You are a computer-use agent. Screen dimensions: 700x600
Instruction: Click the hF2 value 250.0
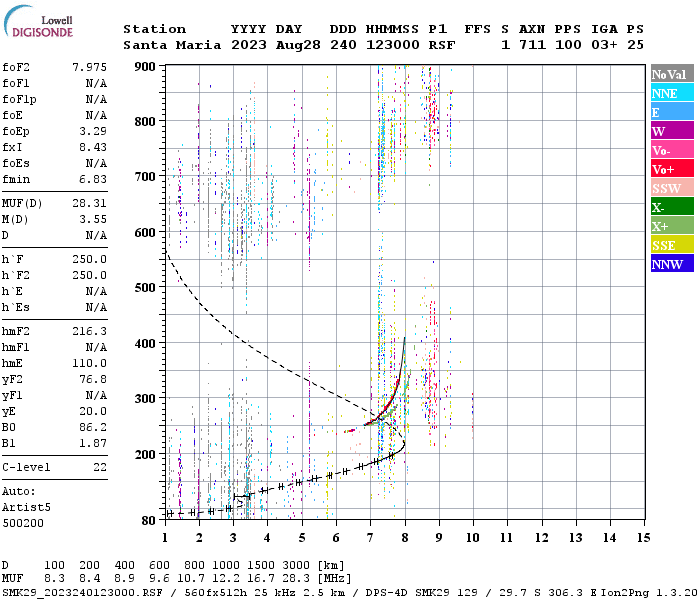click(x=90, y=275)
